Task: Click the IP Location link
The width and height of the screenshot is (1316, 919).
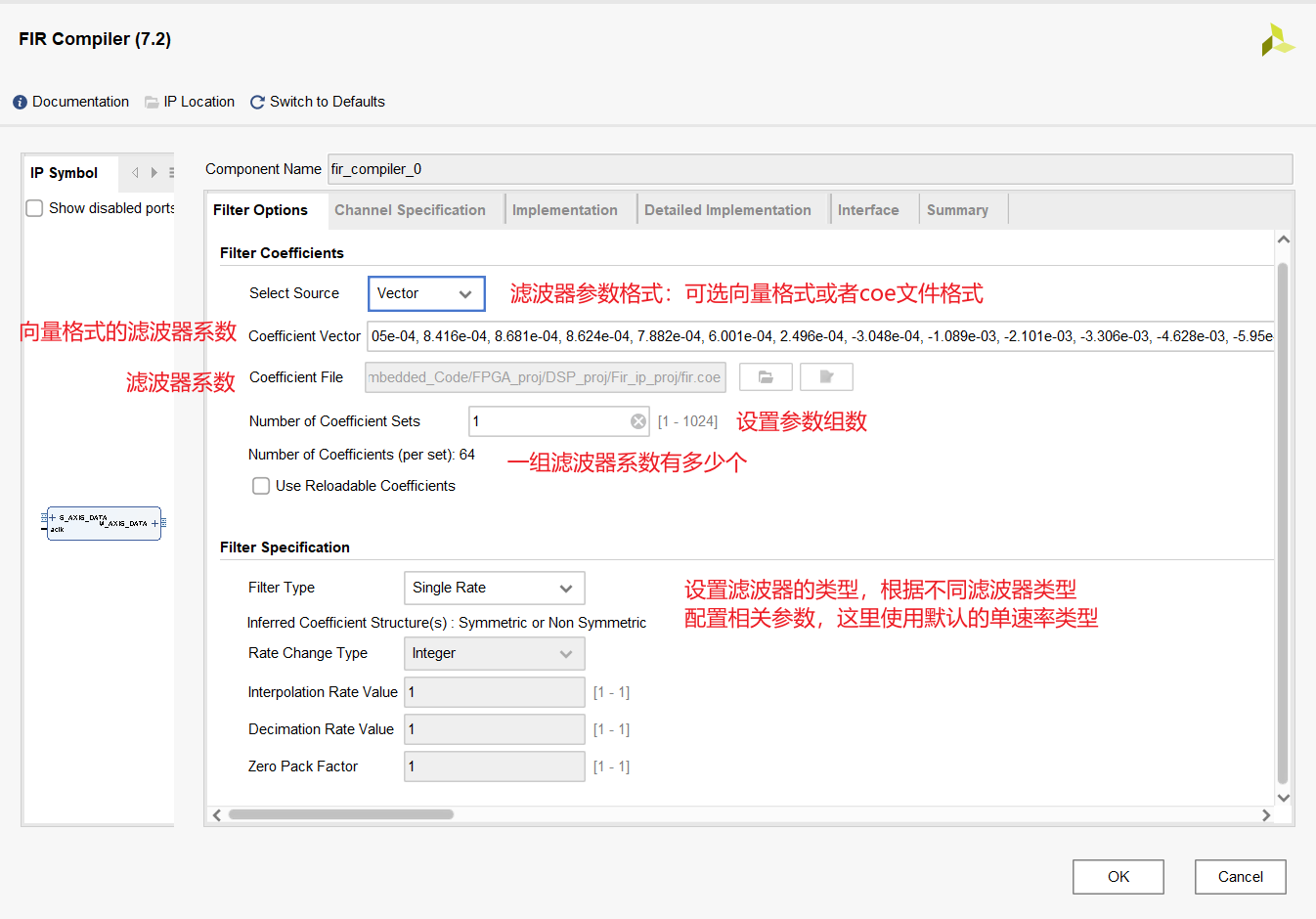Action: point(199,102)
